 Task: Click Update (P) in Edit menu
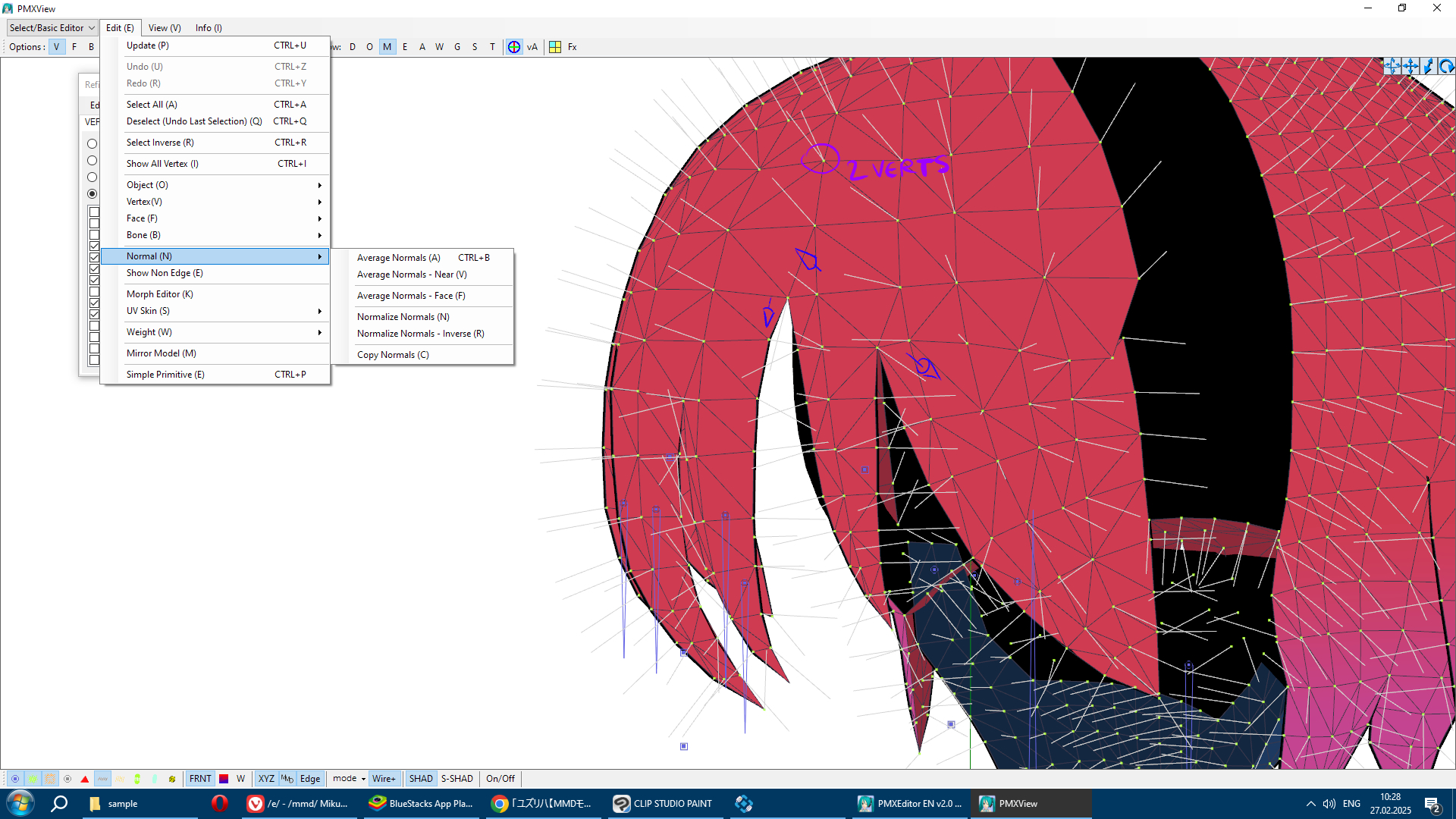click(216, 45)
